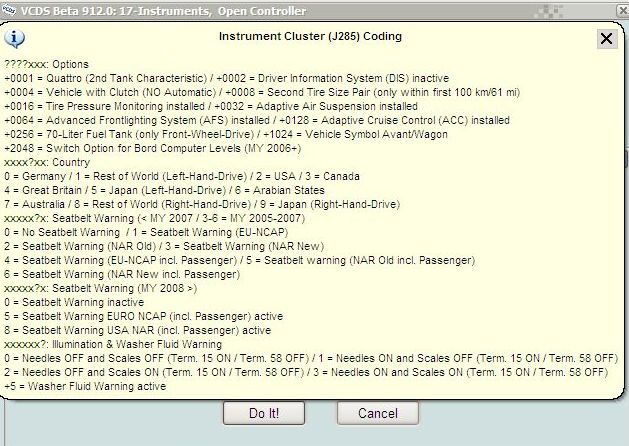
Task: Click the 'xxxx?xx: Country' line
Action: click(x=47, y=162)
